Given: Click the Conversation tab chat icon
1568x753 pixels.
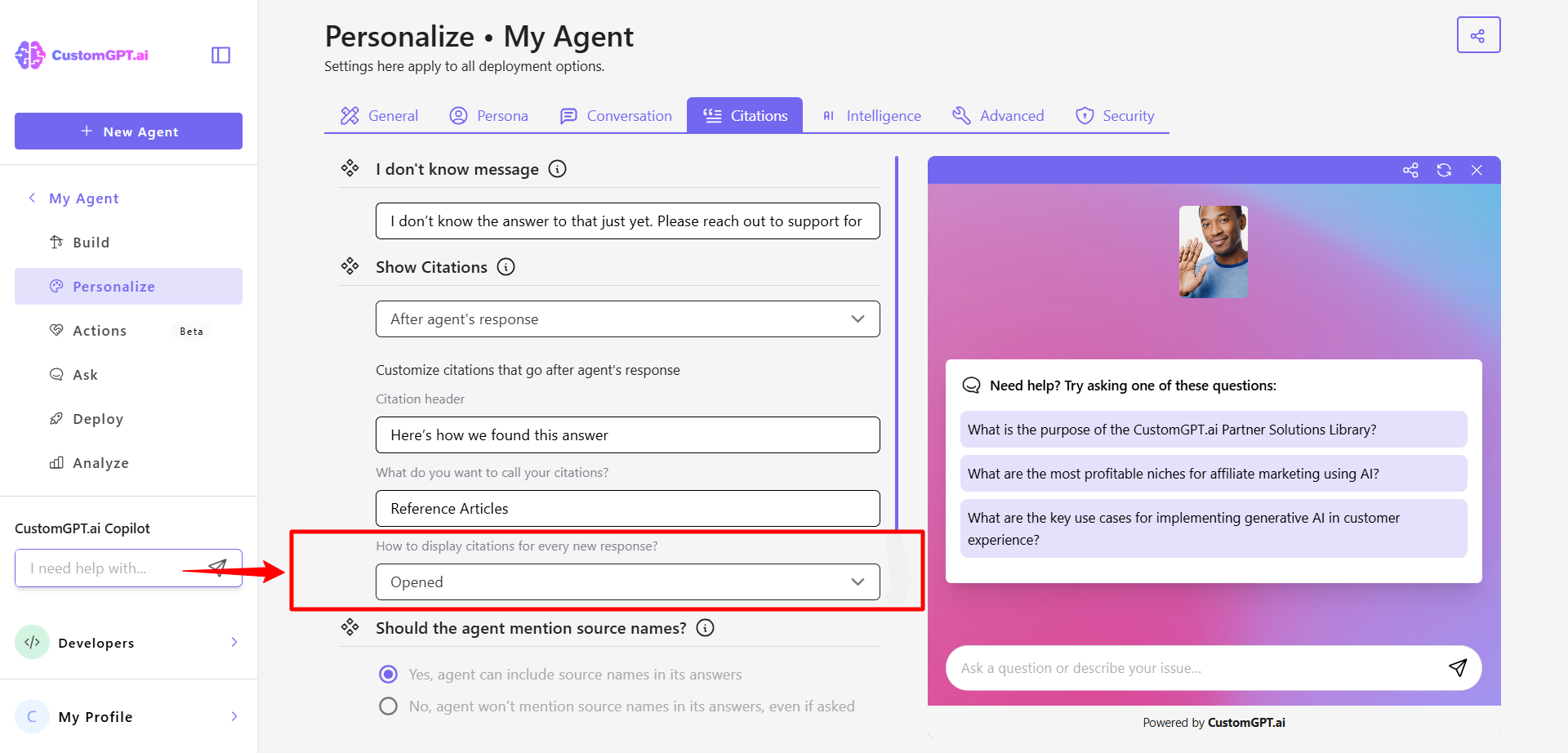Looking at the screenshot, I should 568,116.
